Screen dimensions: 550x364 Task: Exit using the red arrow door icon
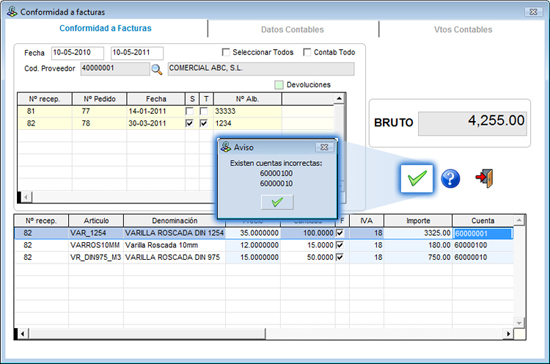coord(484,178)
